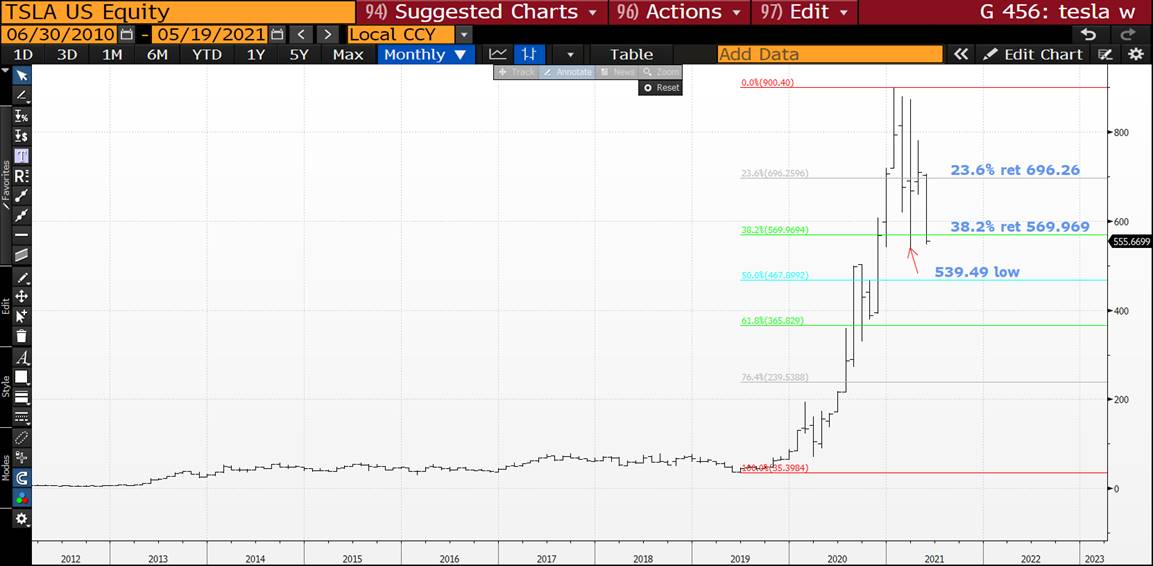The height and width of the screenshot is (566, 1153).
Task: Select the horizontal line tool
Action: 21,235
